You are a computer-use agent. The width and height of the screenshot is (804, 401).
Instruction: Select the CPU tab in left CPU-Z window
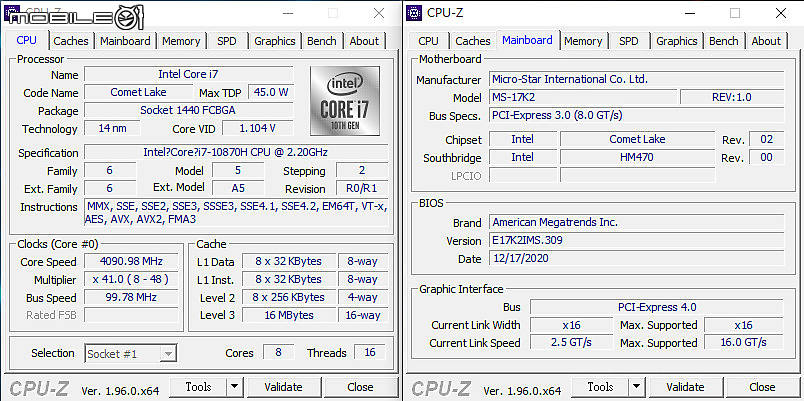click(x=27, y=41)
